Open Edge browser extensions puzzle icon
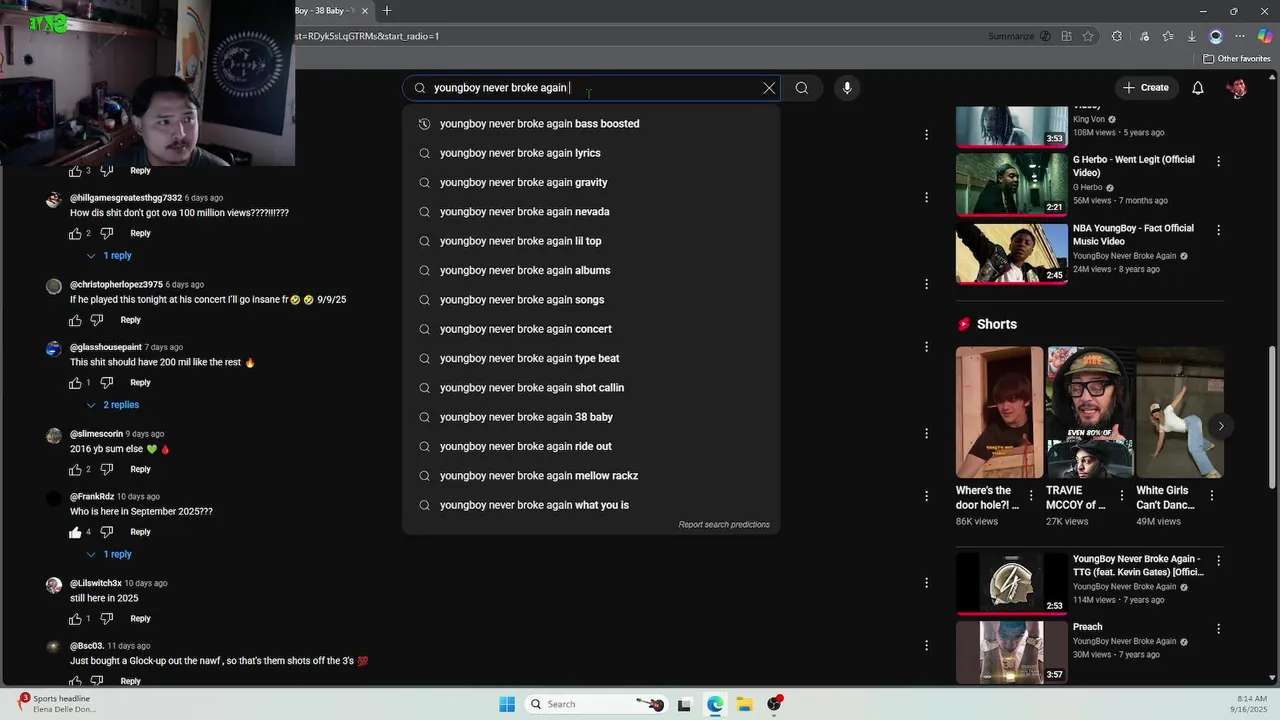Viewport: 1280px width, 720px height. pos(1117,36)
